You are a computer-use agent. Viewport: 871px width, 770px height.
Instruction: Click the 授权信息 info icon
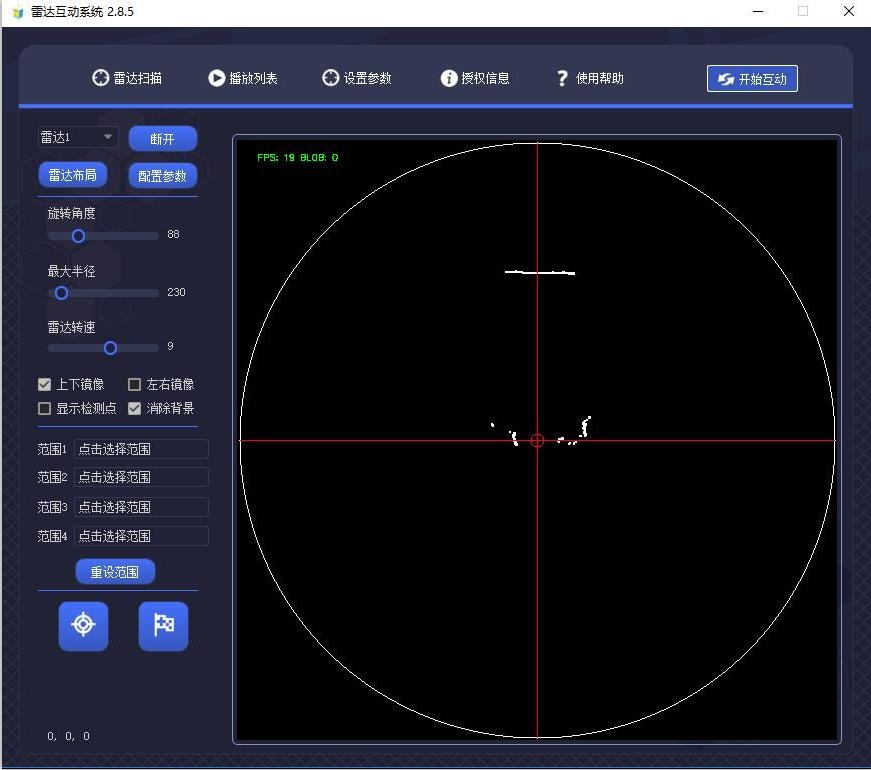tap(449, 78)
